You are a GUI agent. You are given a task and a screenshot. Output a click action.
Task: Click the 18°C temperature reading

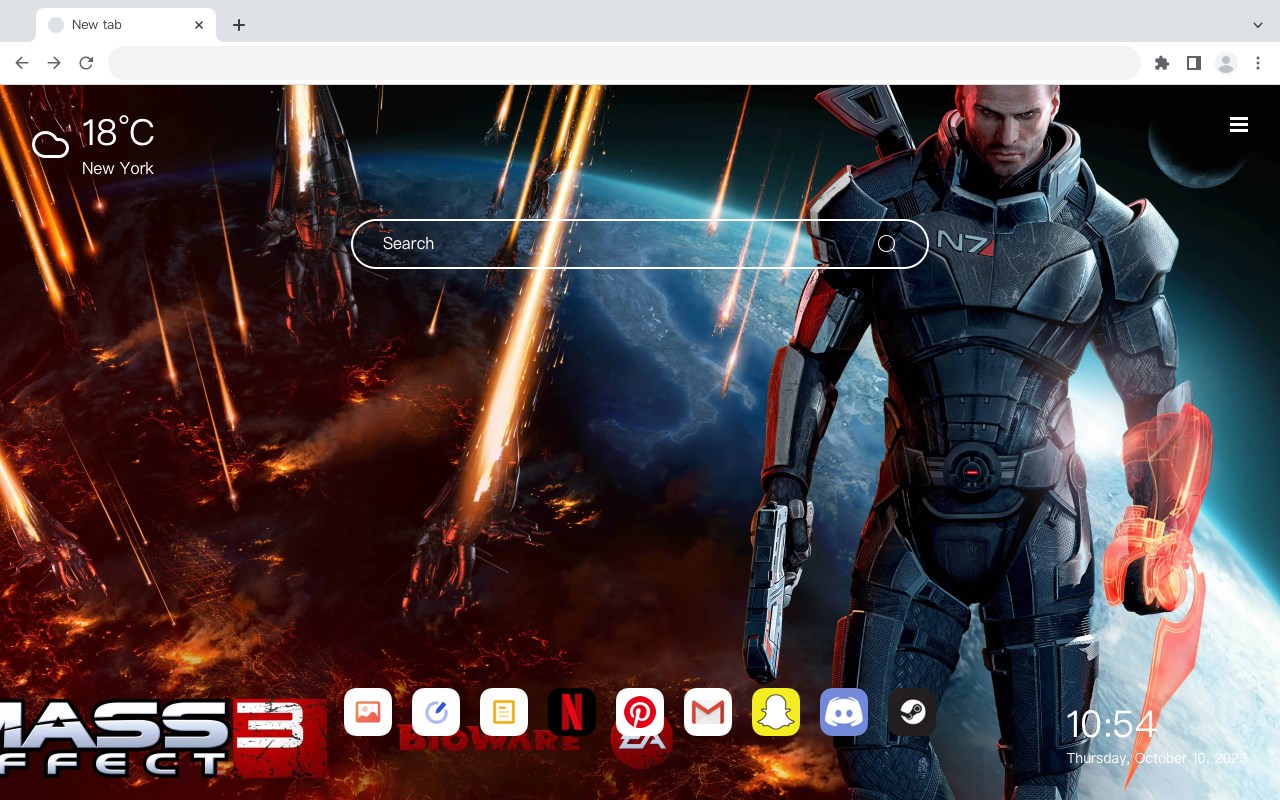coord(118,132)
